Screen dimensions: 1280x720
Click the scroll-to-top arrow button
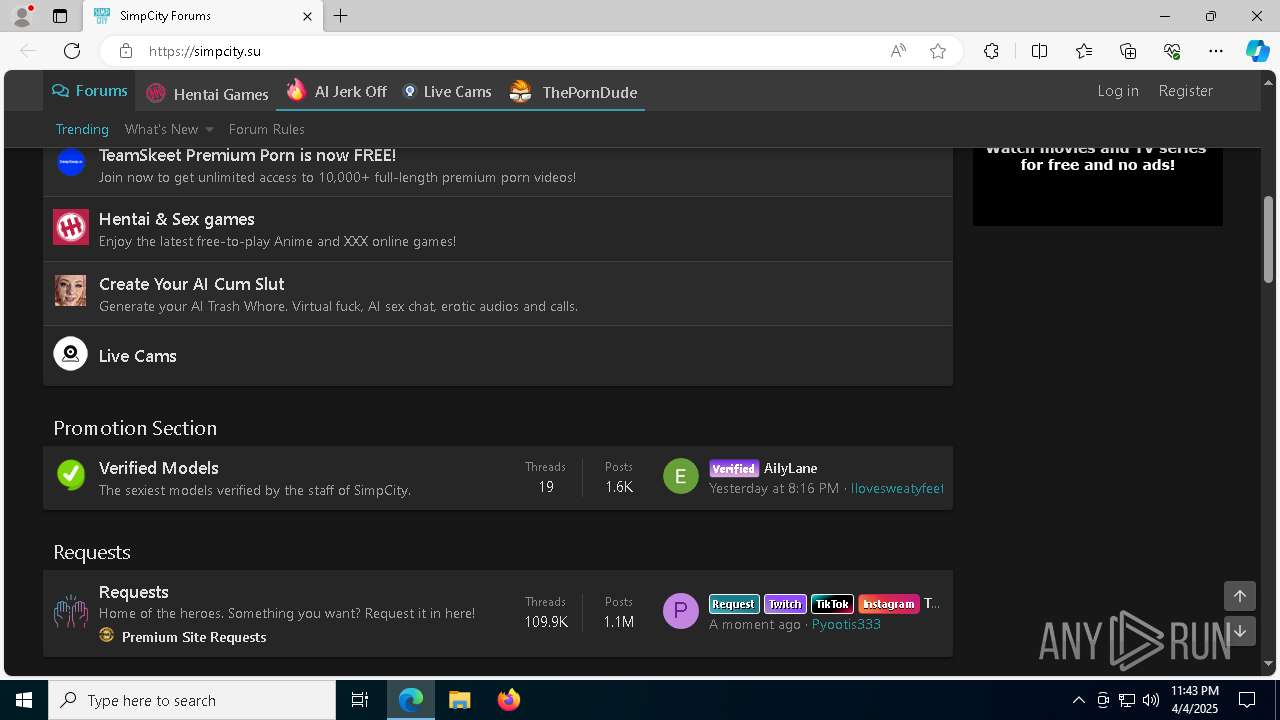1239,596
